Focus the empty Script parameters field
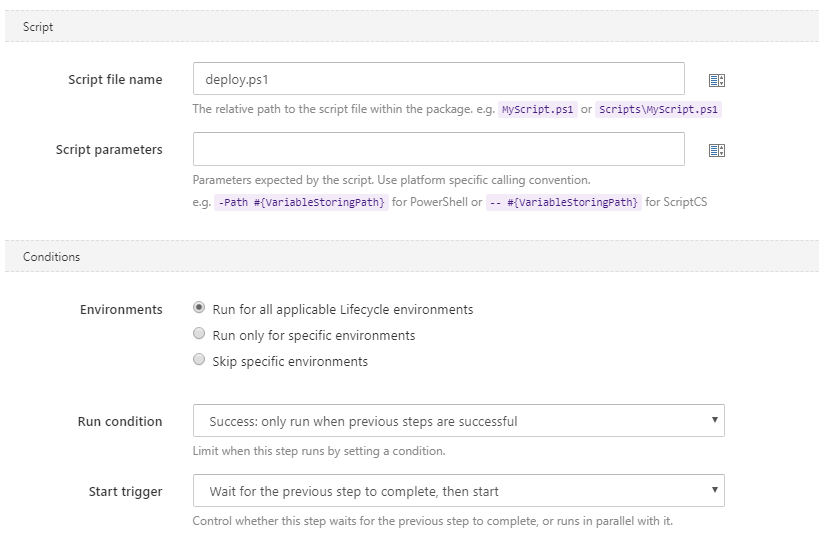This screenshot has width=819, height=541. point(438,149)
